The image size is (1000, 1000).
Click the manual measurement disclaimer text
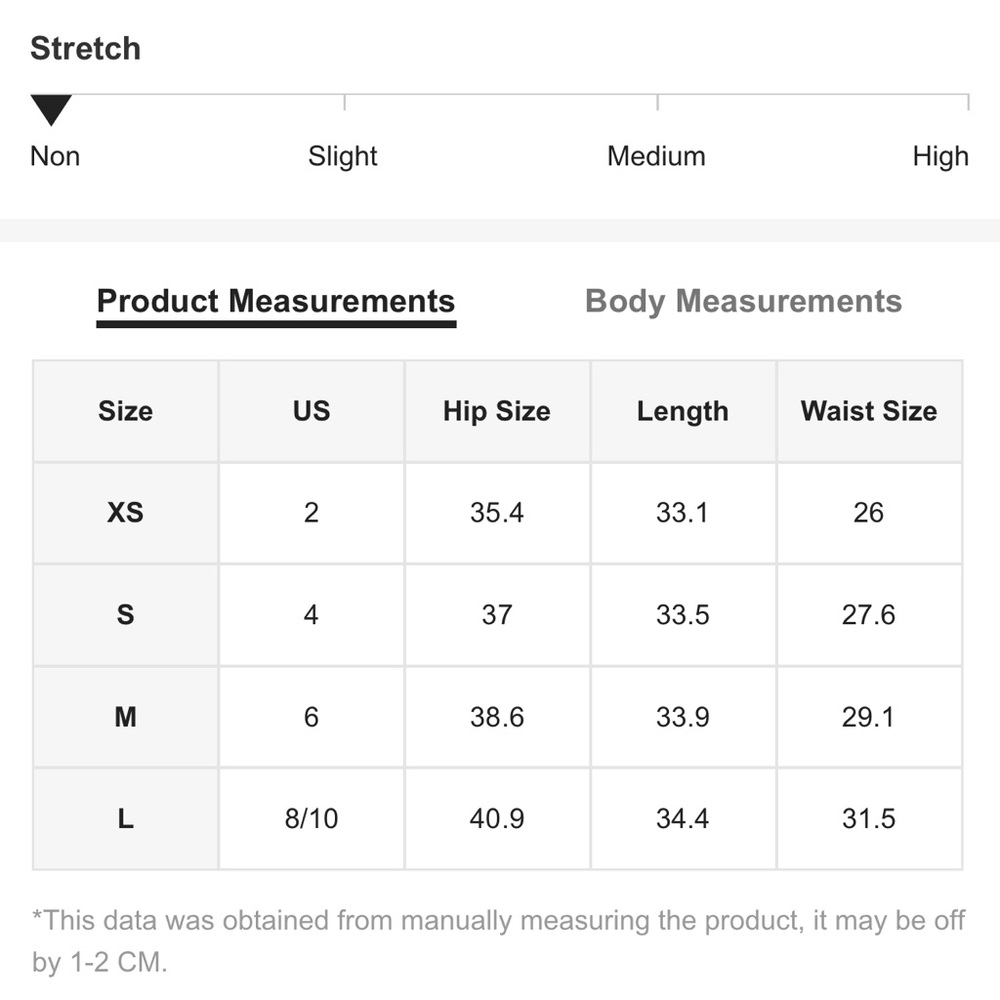[498, 941]
